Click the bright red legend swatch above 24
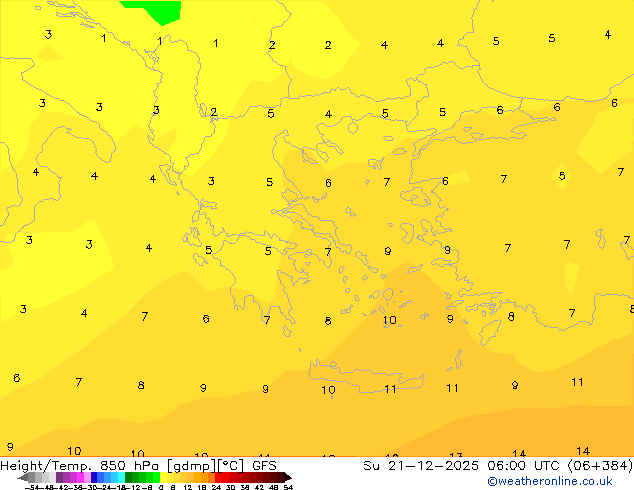Image resolution: width=634 pixels, height=490 pixels. click(x=218, y=477)
